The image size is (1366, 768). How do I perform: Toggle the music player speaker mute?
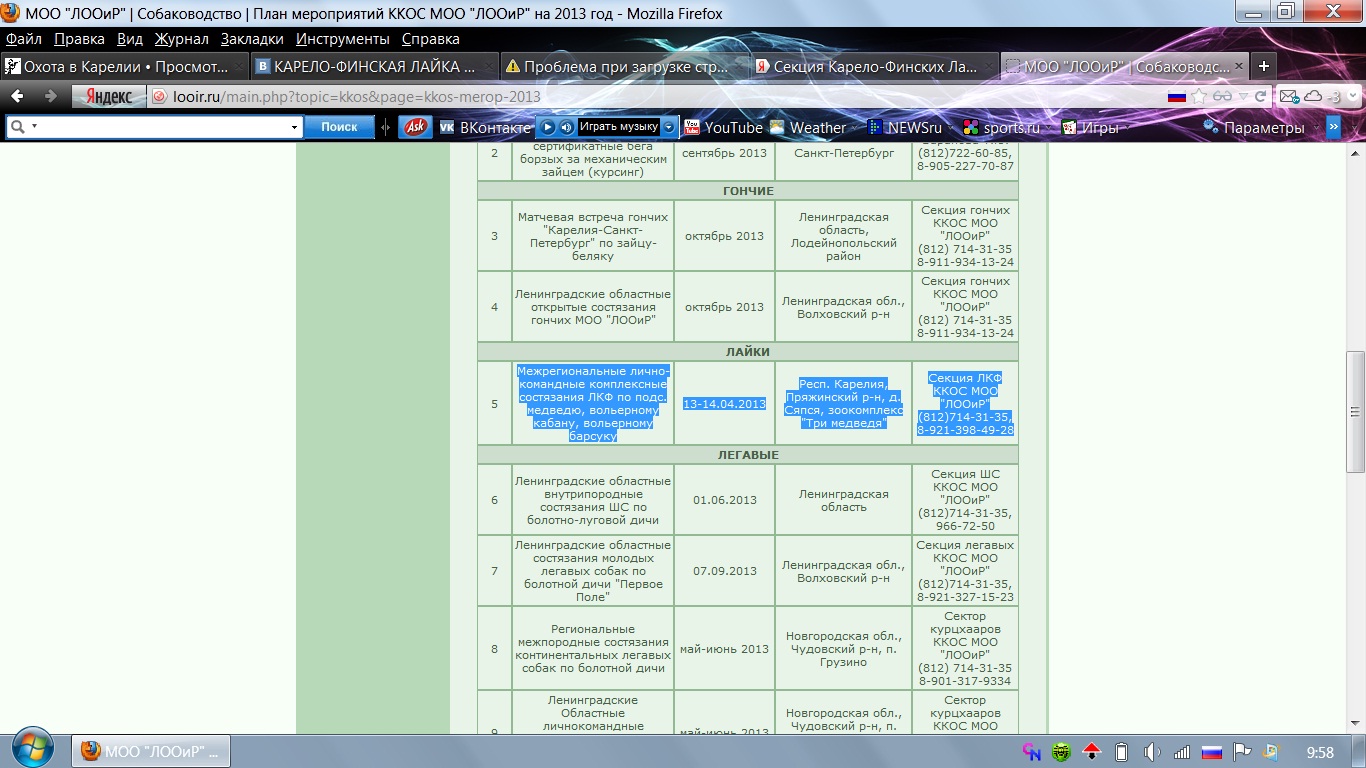click(x=566, y=127)
